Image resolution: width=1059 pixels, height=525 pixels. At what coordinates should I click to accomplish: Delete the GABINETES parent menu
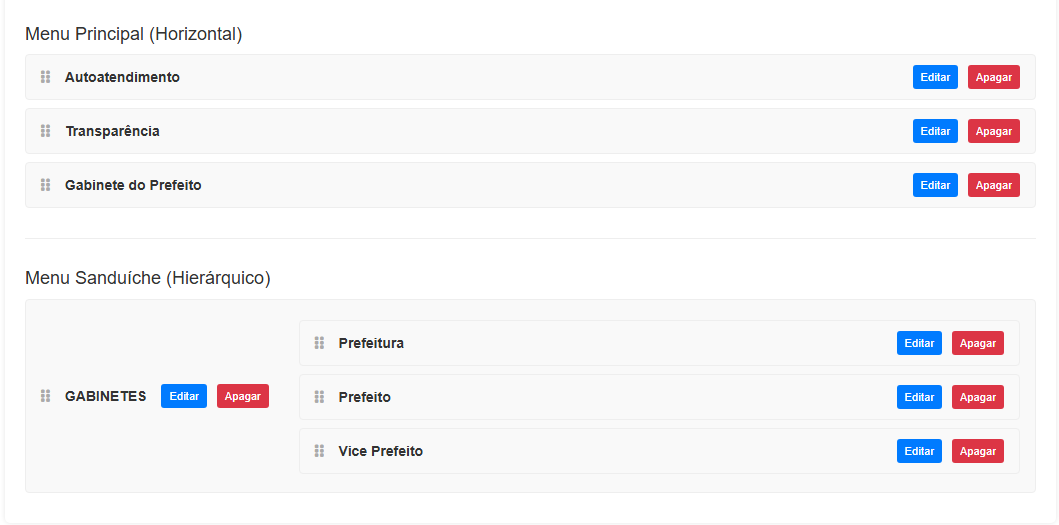click(x=242, y=396)
